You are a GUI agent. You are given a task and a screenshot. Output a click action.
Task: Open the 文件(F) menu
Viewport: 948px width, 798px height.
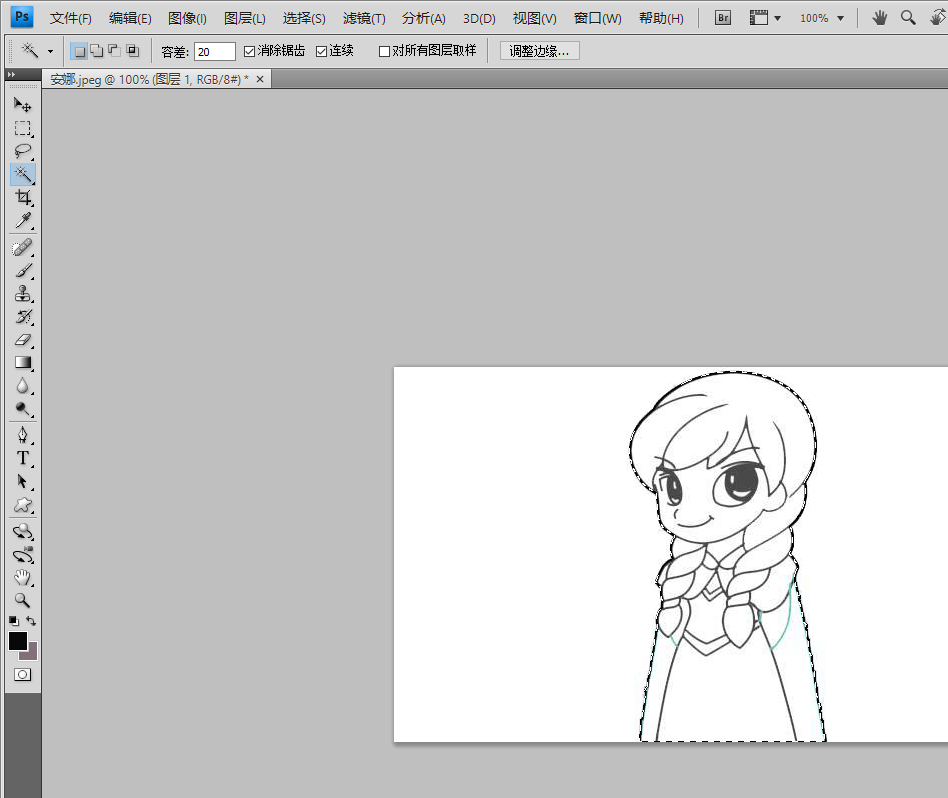coord(71,18)
